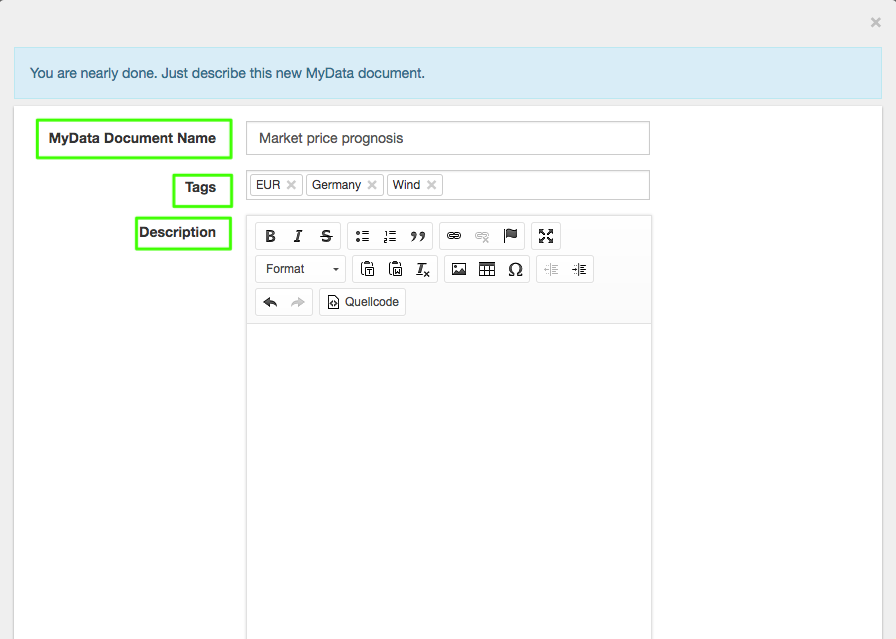Click the remove formatting icon

coord(423,269)
